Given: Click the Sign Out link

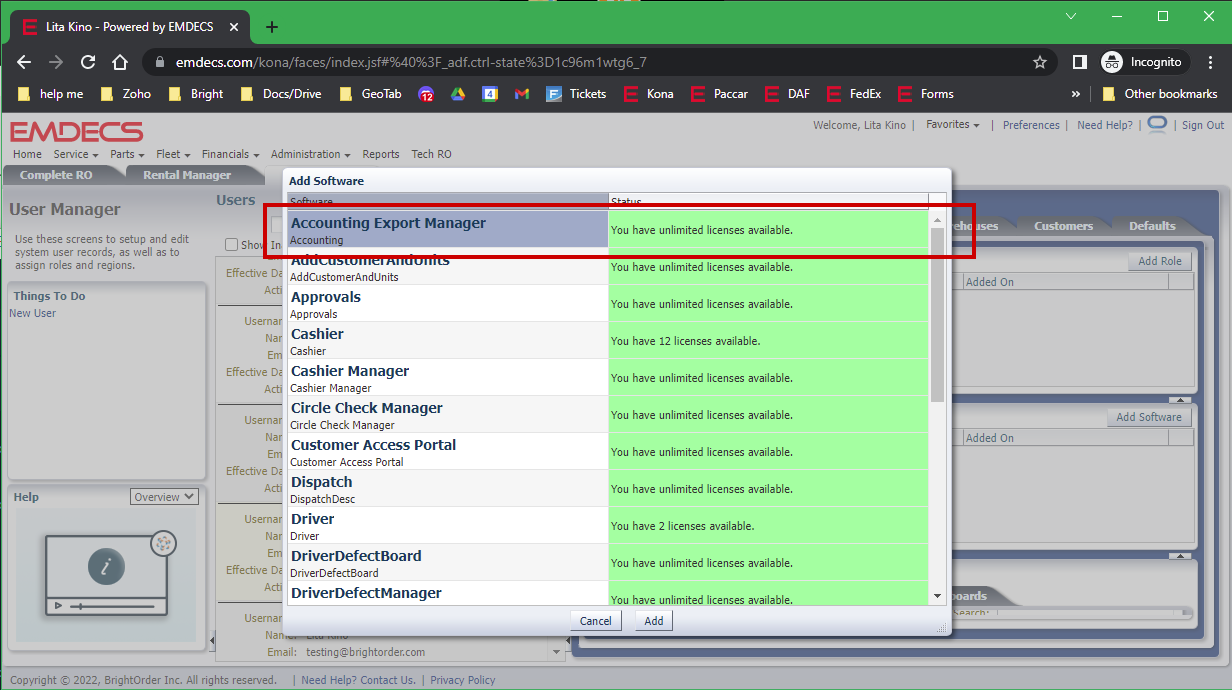Looking at the screenshot, I should coord(1202,125).
